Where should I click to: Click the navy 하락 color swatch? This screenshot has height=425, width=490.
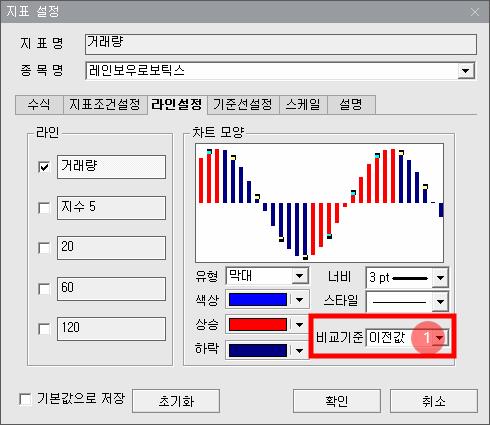258,350
